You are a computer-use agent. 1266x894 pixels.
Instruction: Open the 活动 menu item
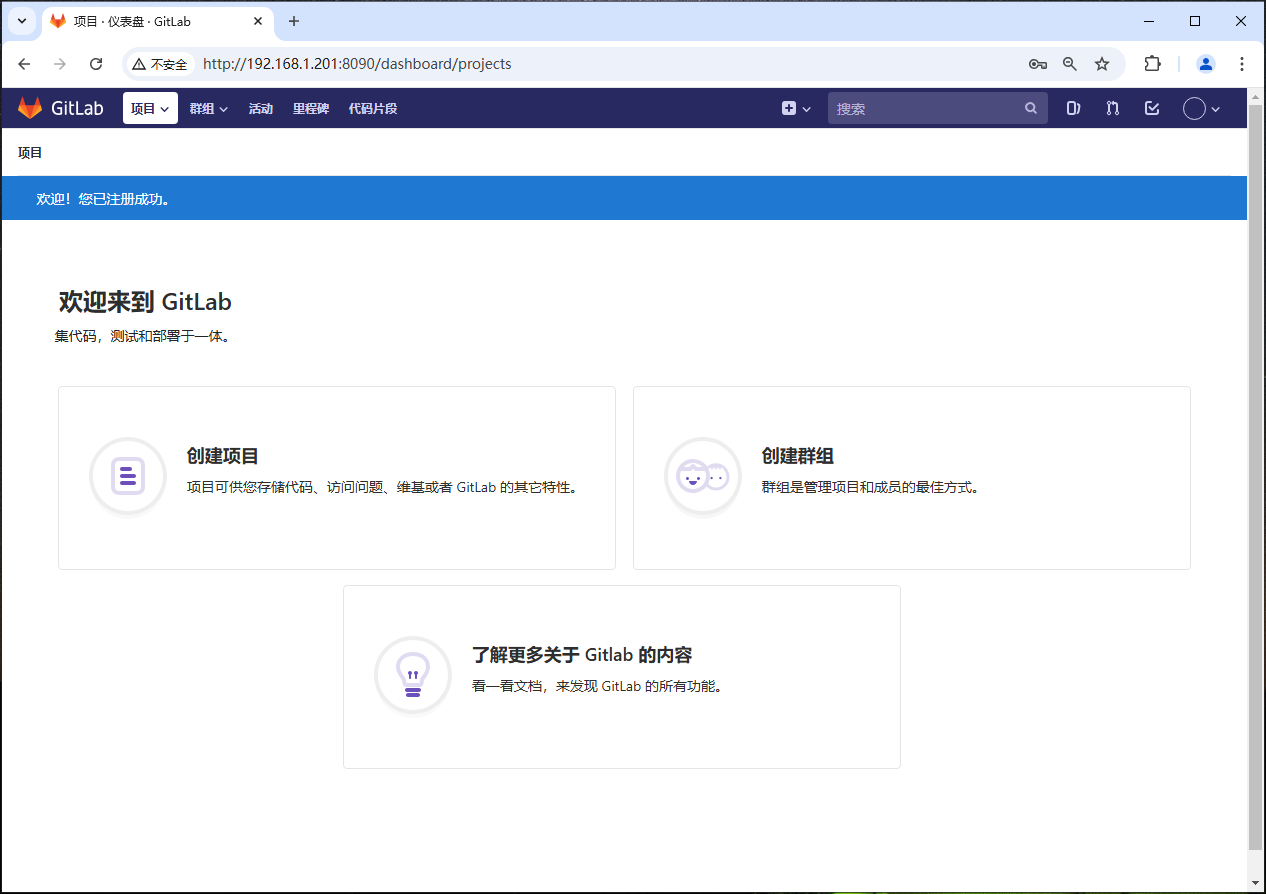[x=261, y=108]
